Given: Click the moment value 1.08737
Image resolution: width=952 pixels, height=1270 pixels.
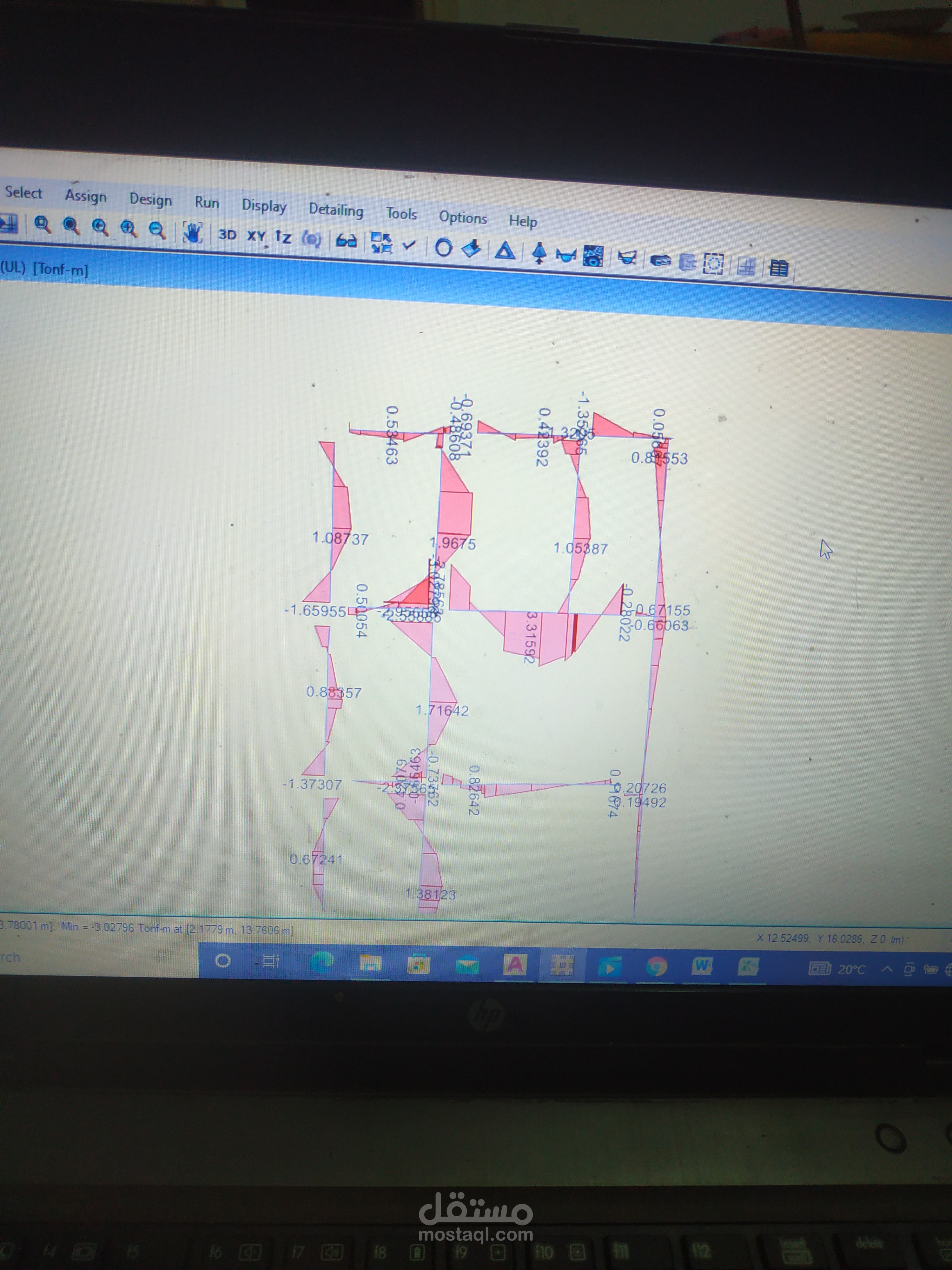Looking at the screenshot, I should 340,538.
